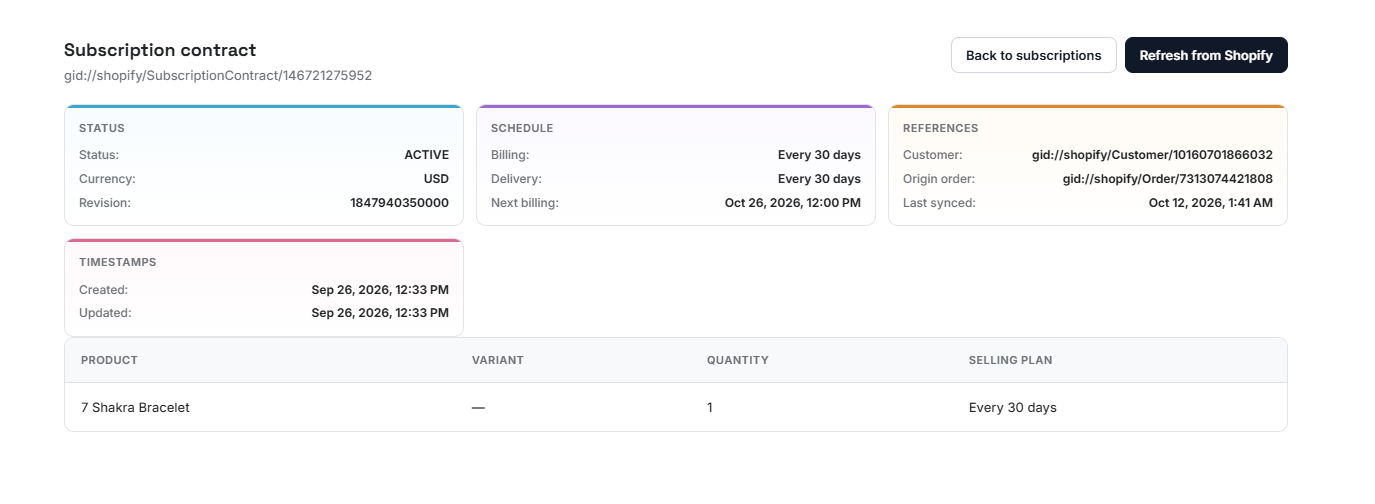Click the Updated: label
1375x504 pixels.
[x=105, y=313]
